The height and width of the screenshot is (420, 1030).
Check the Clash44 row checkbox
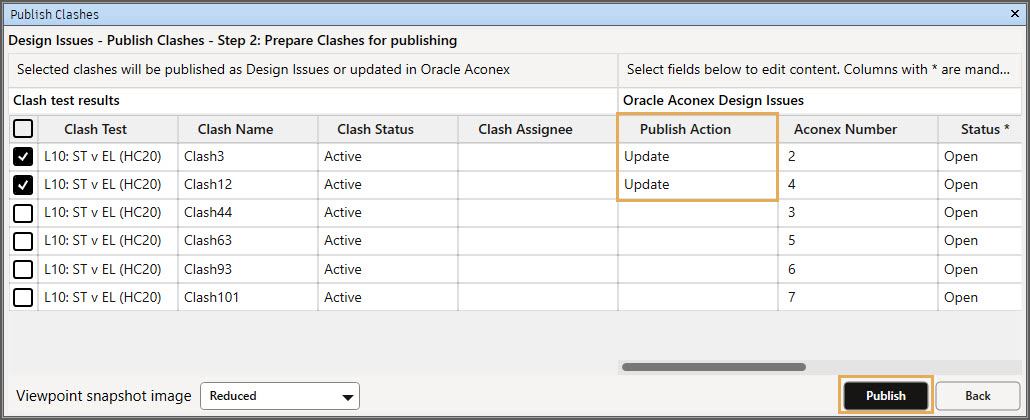pyautogui.click(x=23, y=213)
